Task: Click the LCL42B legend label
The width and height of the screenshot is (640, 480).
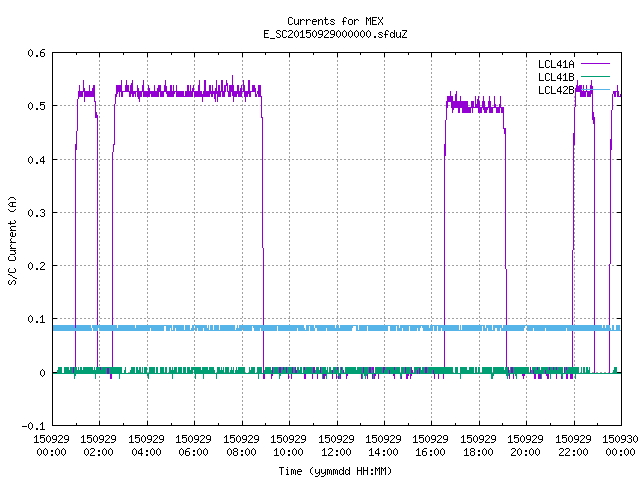Action: click(x=556, y=90)
